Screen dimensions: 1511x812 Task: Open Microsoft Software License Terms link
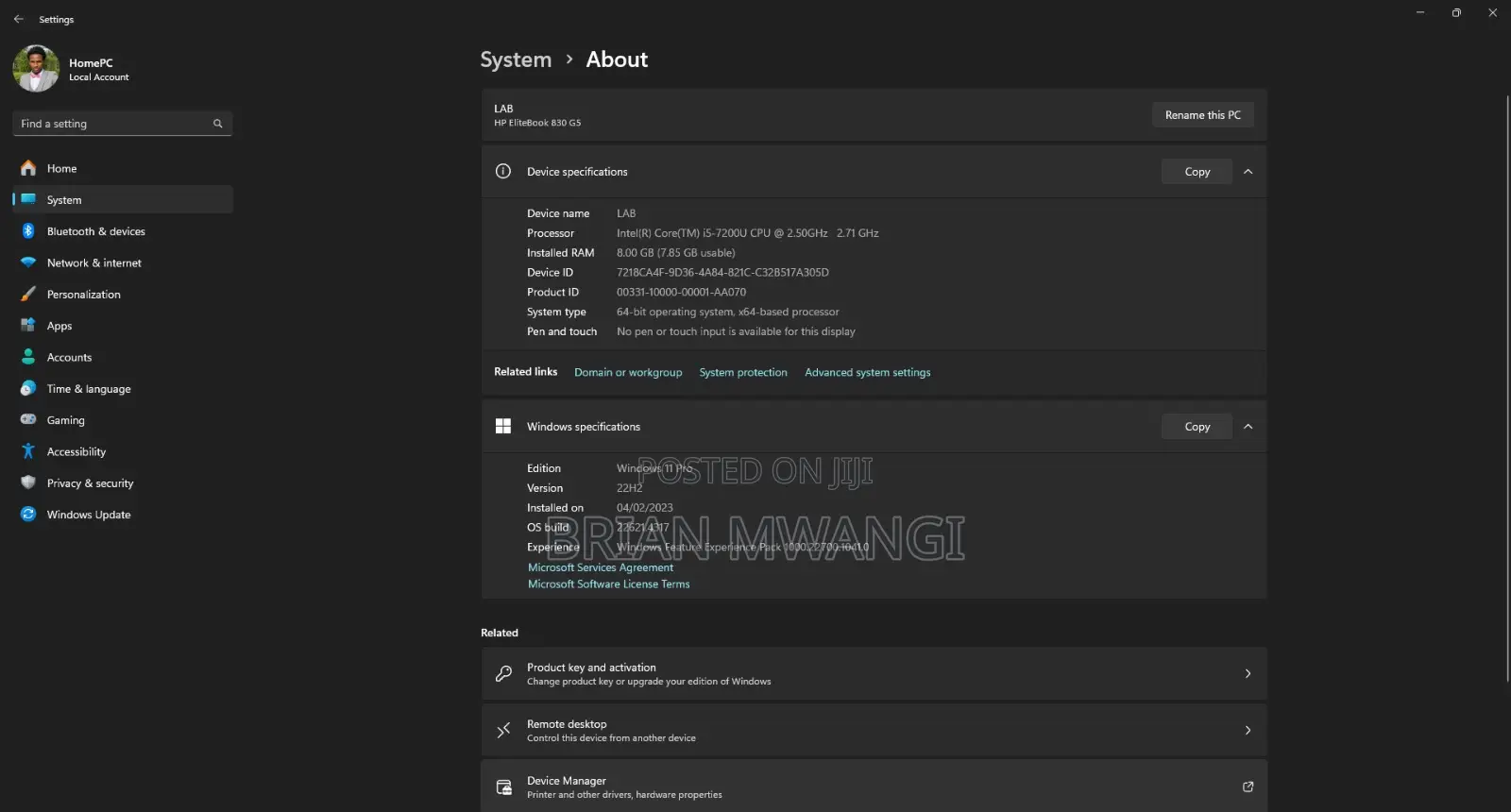[x=609, y=584]
